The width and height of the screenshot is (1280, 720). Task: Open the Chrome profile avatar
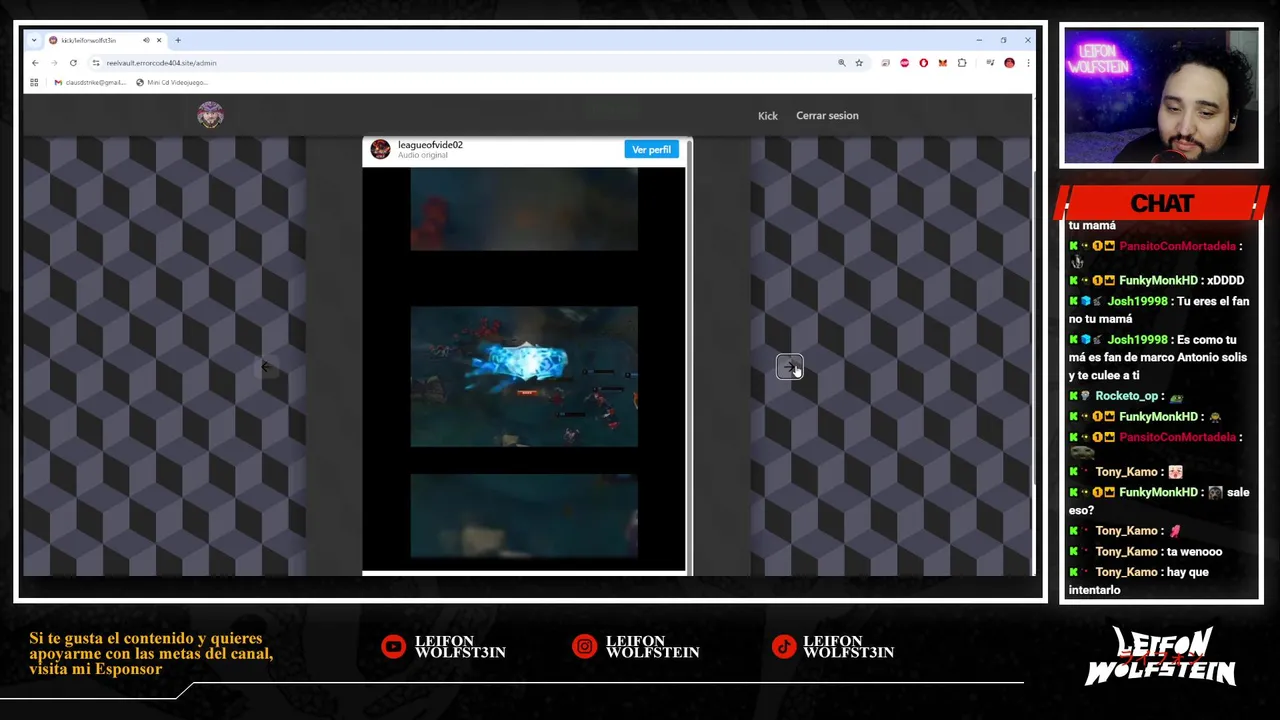click(x=1009, y=63)
